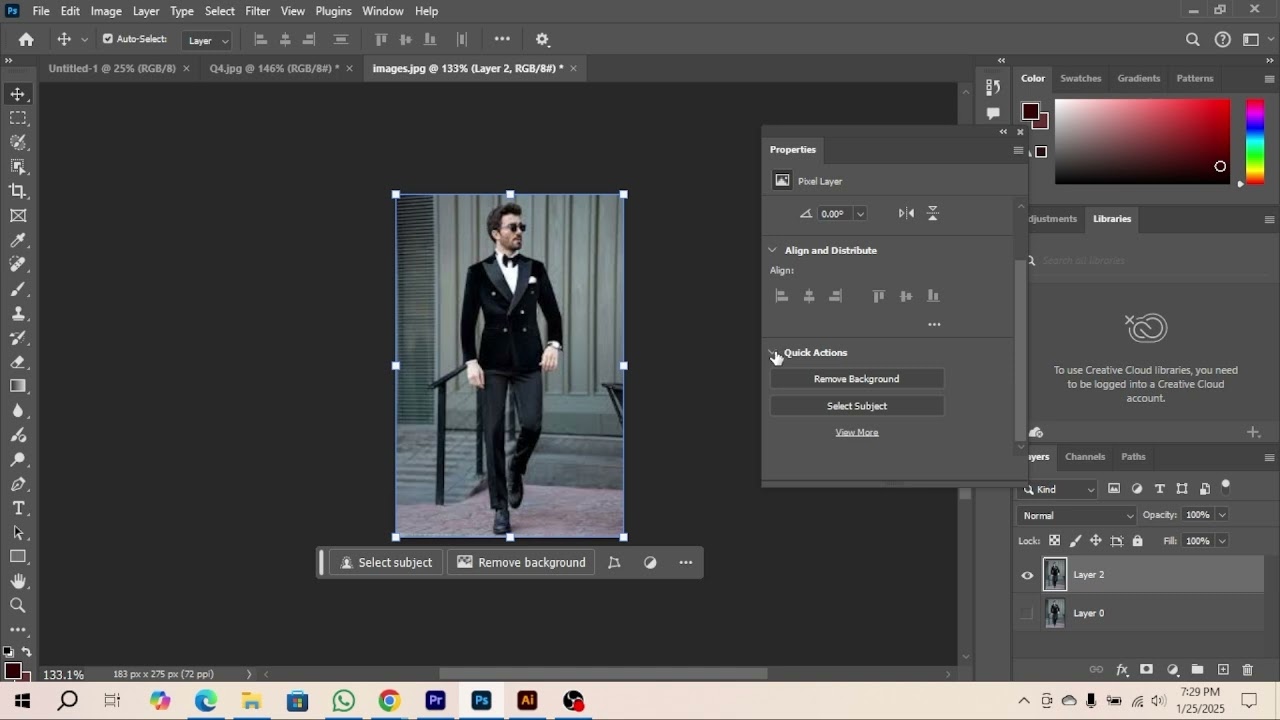Open the Properties panel menu icon
The width and height of the screenshot is (1280, 720).
pos(1018,150)
